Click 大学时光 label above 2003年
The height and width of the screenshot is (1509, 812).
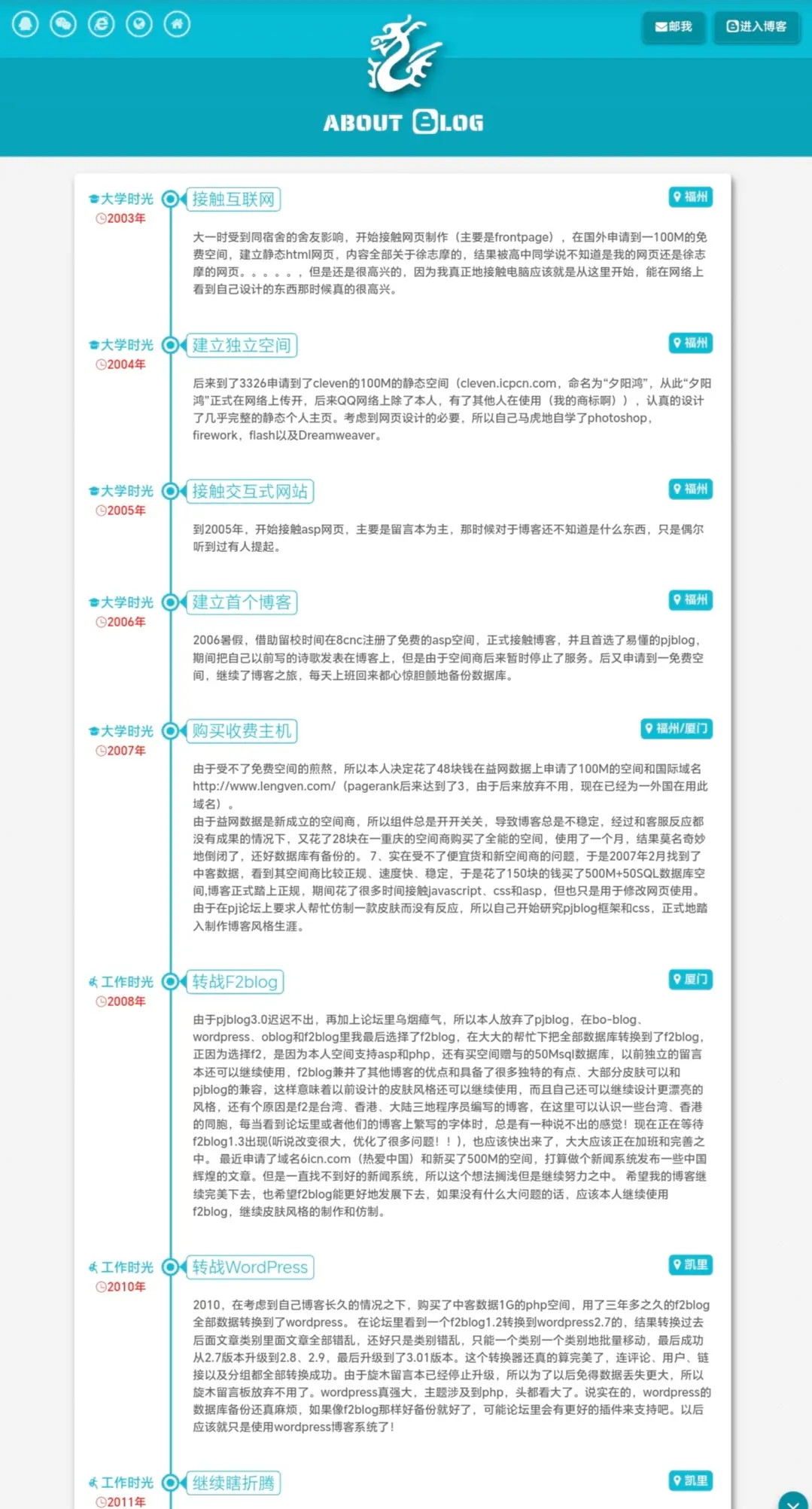pyautogui.click(x=121, y=199)
